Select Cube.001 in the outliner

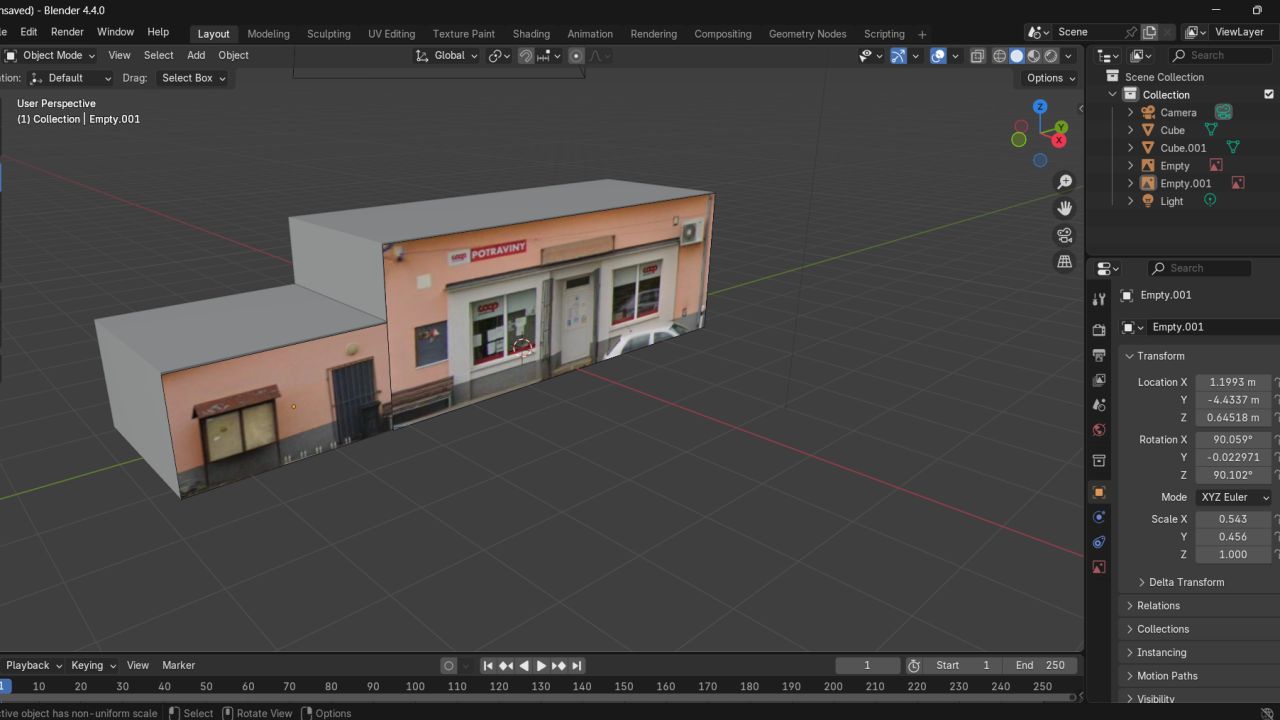coord(1183,148)
